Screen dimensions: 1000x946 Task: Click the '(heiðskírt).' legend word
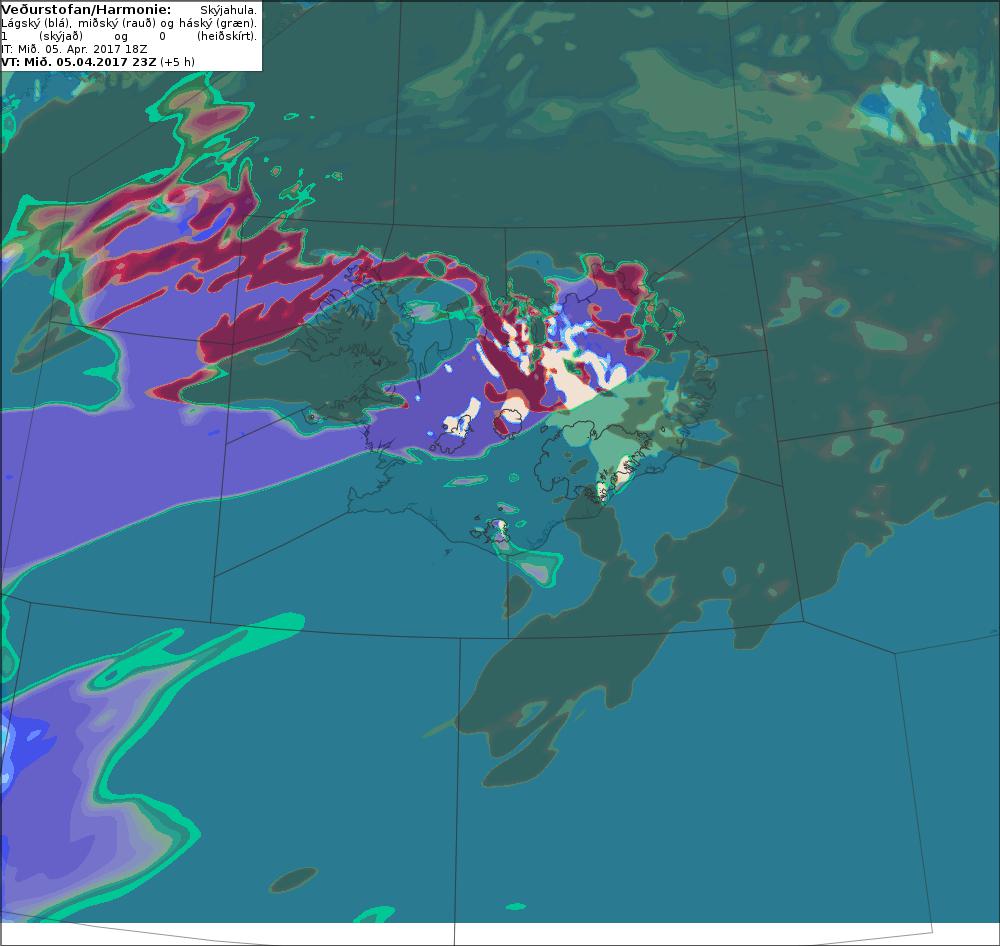click(227, 36)
